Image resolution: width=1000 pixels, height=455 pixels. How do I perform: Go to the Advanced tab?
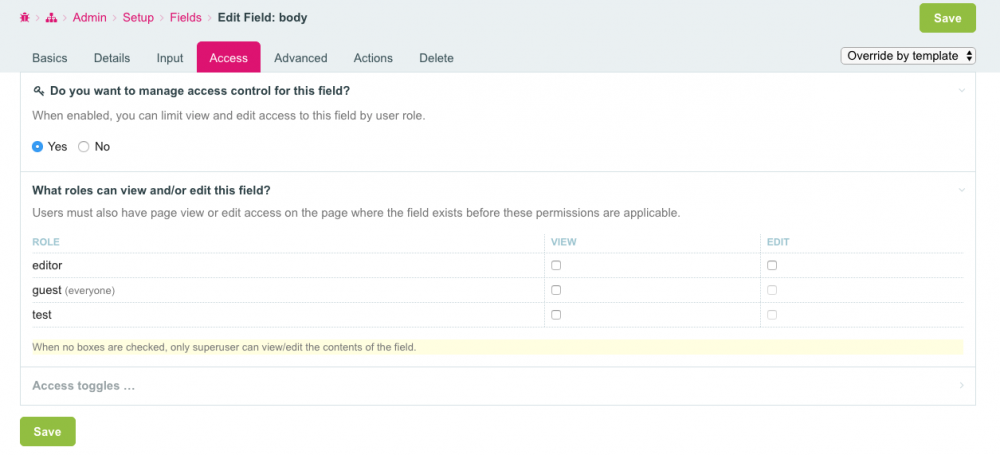click(x=301, y=58)
